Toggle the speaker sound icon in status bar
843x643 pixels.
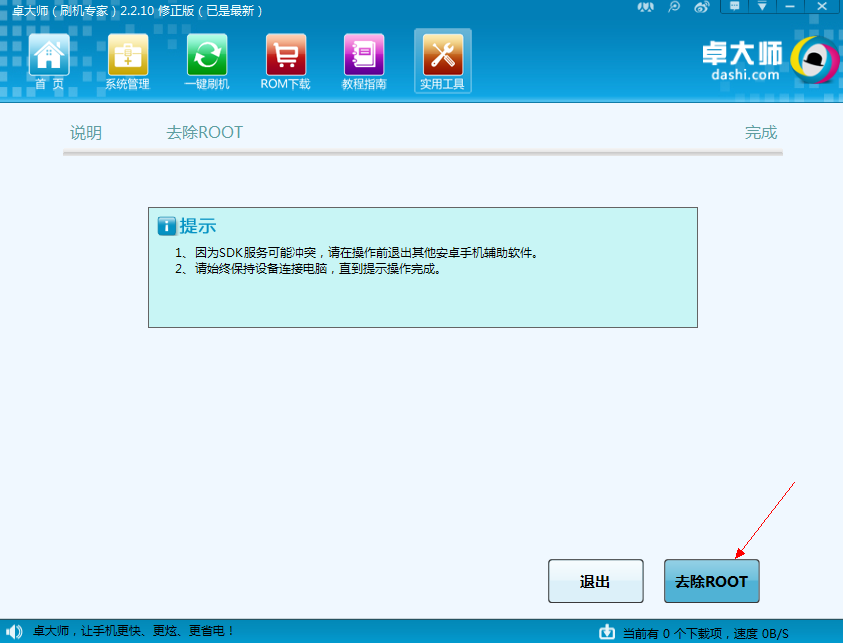[x=14, y=632]
